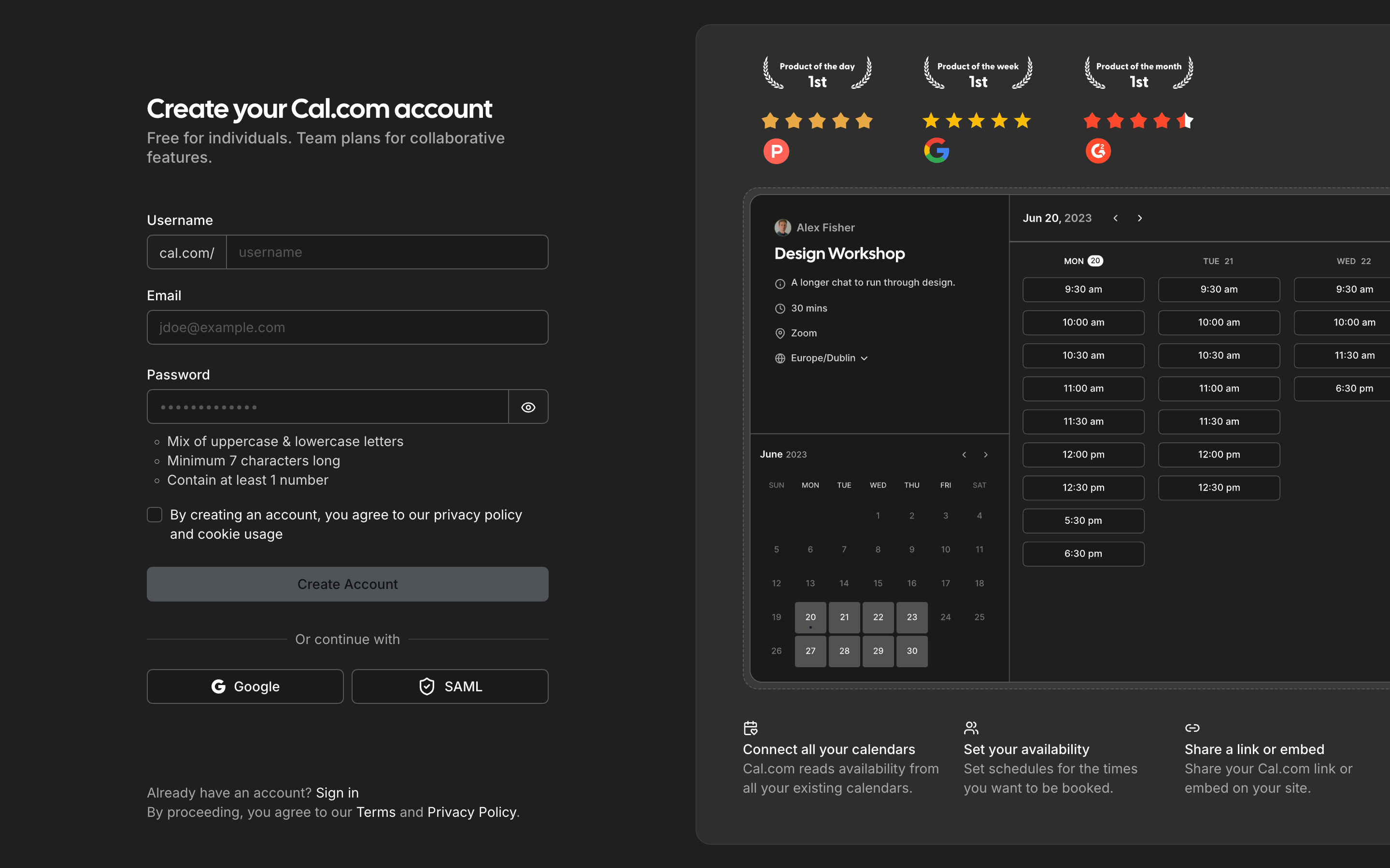Image resolution: width=1390 pixels, height=868 pixels.
Task: Click the Product Hunt logo icon
Action: click(x=776, y=151)
